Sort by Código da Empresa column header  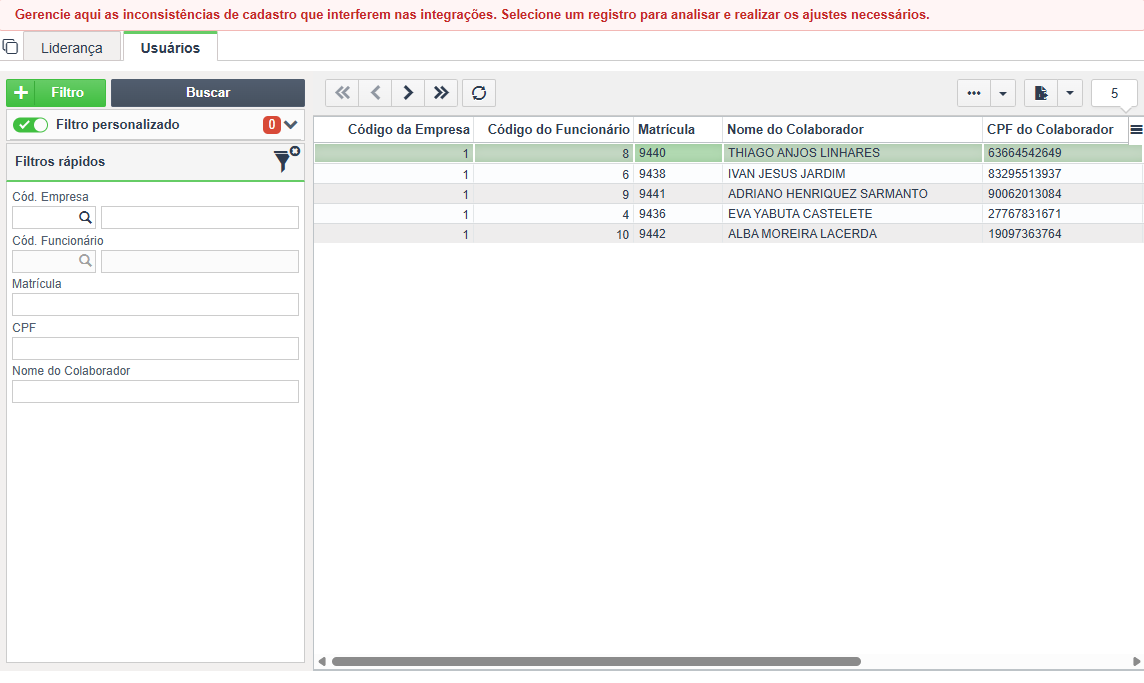coord(394,130)
